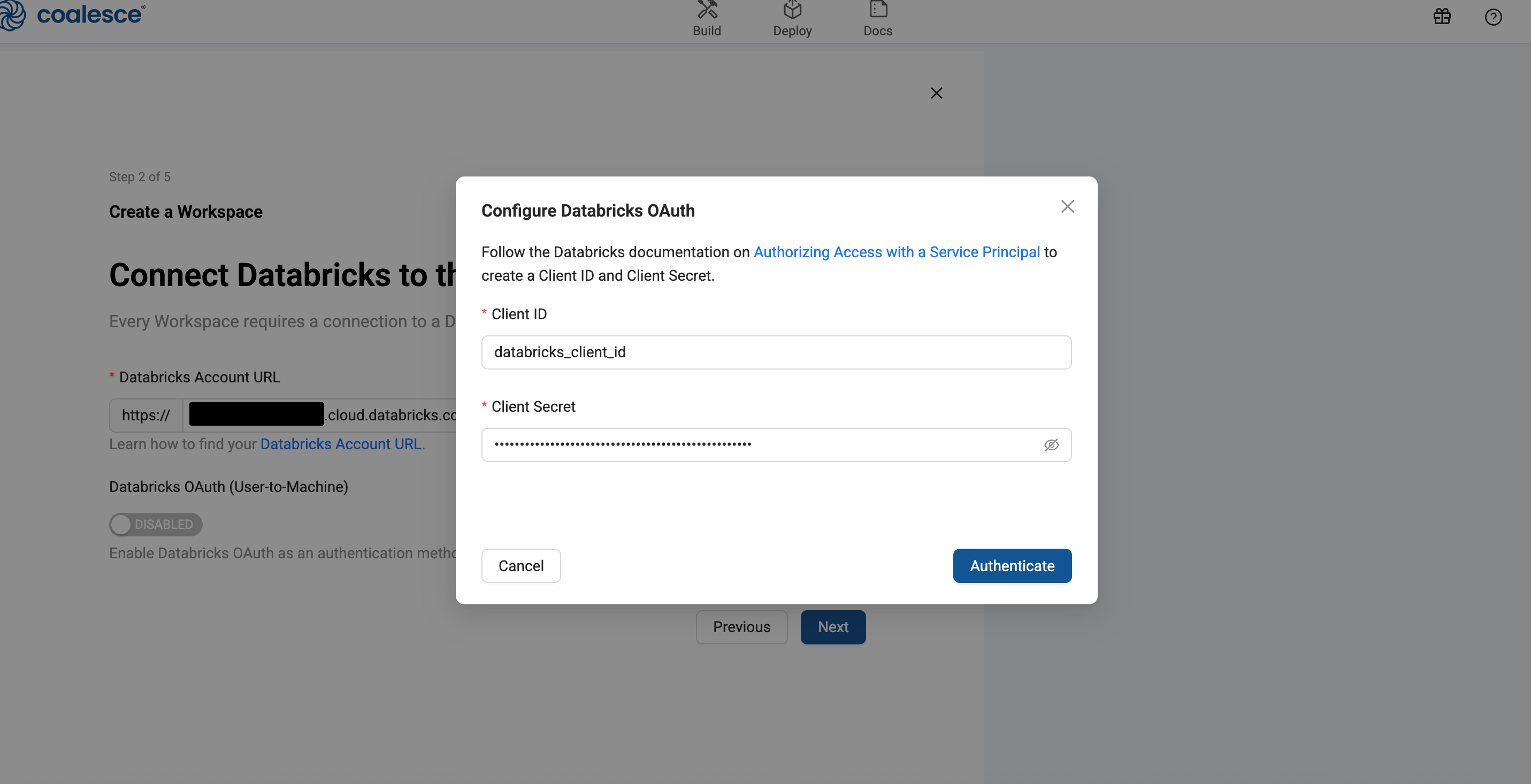Click the Coalesce logo

[72, 14]
